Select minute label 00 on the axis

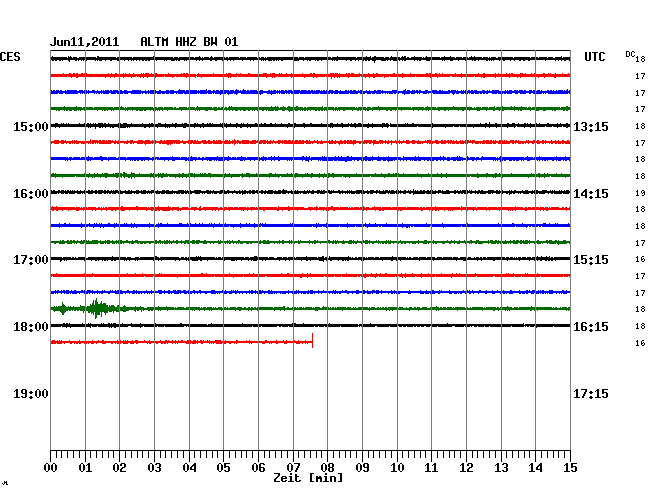click(51, 468)
